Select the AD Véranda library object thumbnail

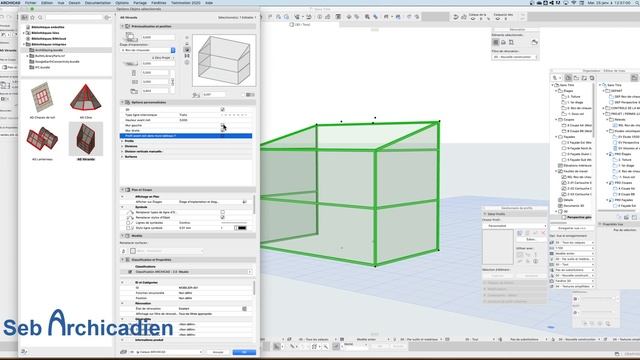point(86,139)
